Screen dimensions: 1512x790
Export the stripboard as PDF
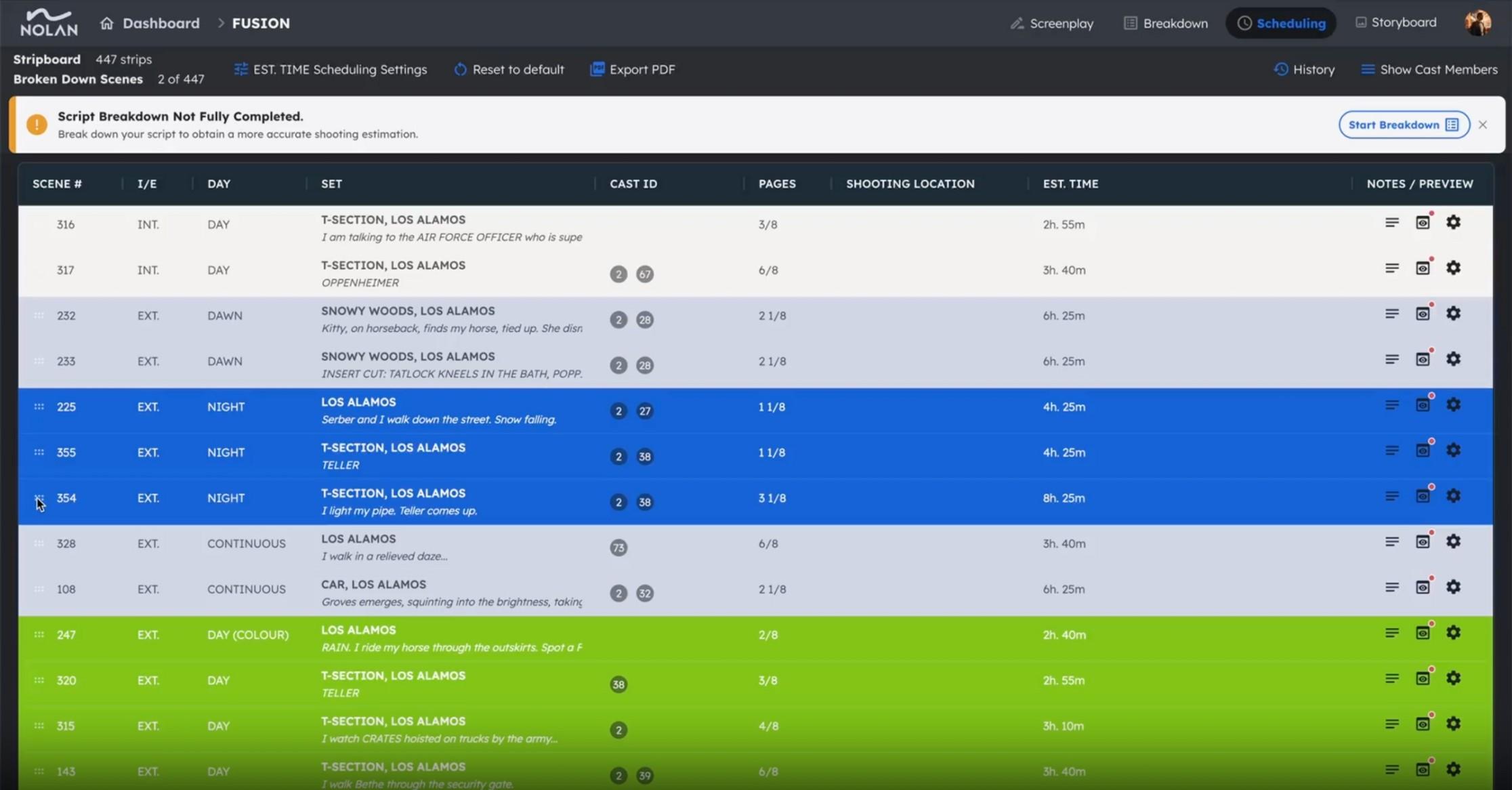(633, 70)
